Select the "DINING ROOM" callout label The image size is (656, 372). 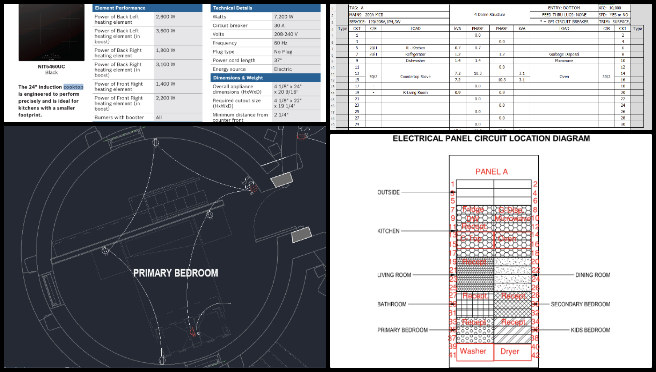593,275
